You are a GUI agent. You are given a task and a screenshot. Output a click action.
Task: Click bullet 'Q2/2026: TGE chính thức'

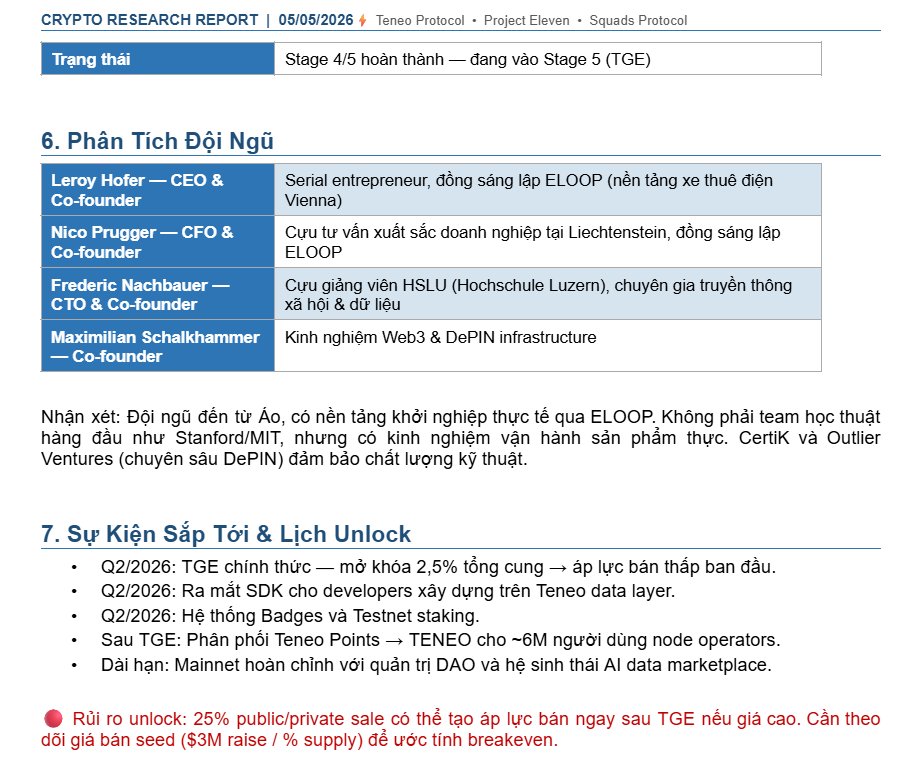pyautogui.click(x=438, y=567)
